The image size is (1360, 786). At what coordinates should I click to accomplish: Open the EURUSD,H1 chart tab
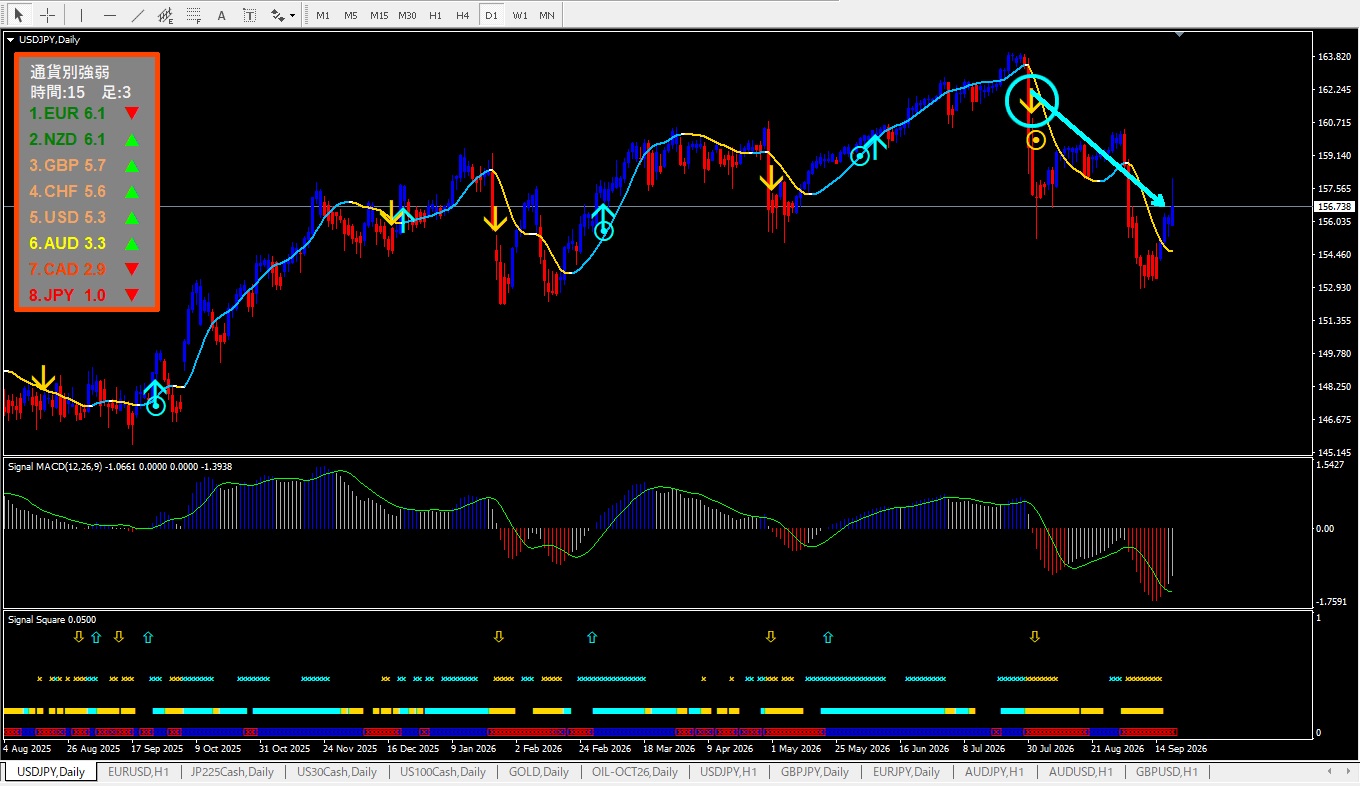(140, 772)
